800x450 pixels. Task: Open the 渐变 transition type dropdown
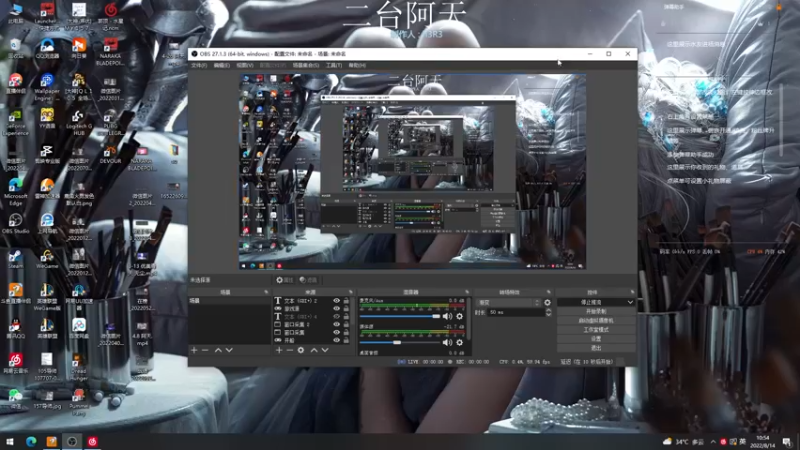click(x=508, y=303)
